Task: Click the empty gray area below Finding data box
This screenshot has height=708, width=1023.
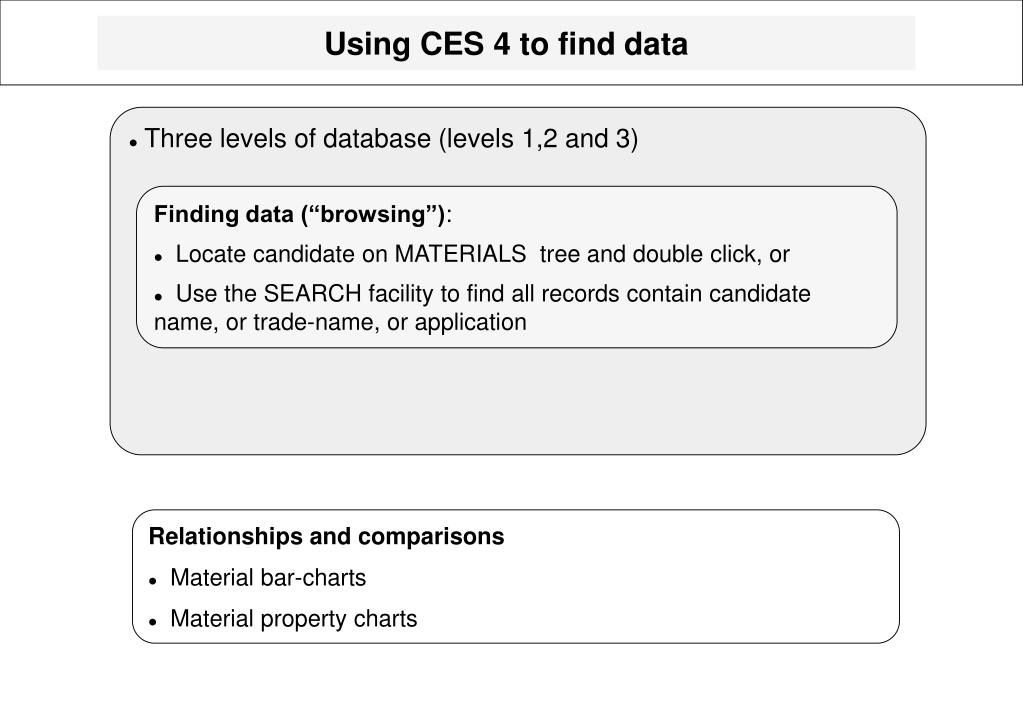Action: click(517, 401)
